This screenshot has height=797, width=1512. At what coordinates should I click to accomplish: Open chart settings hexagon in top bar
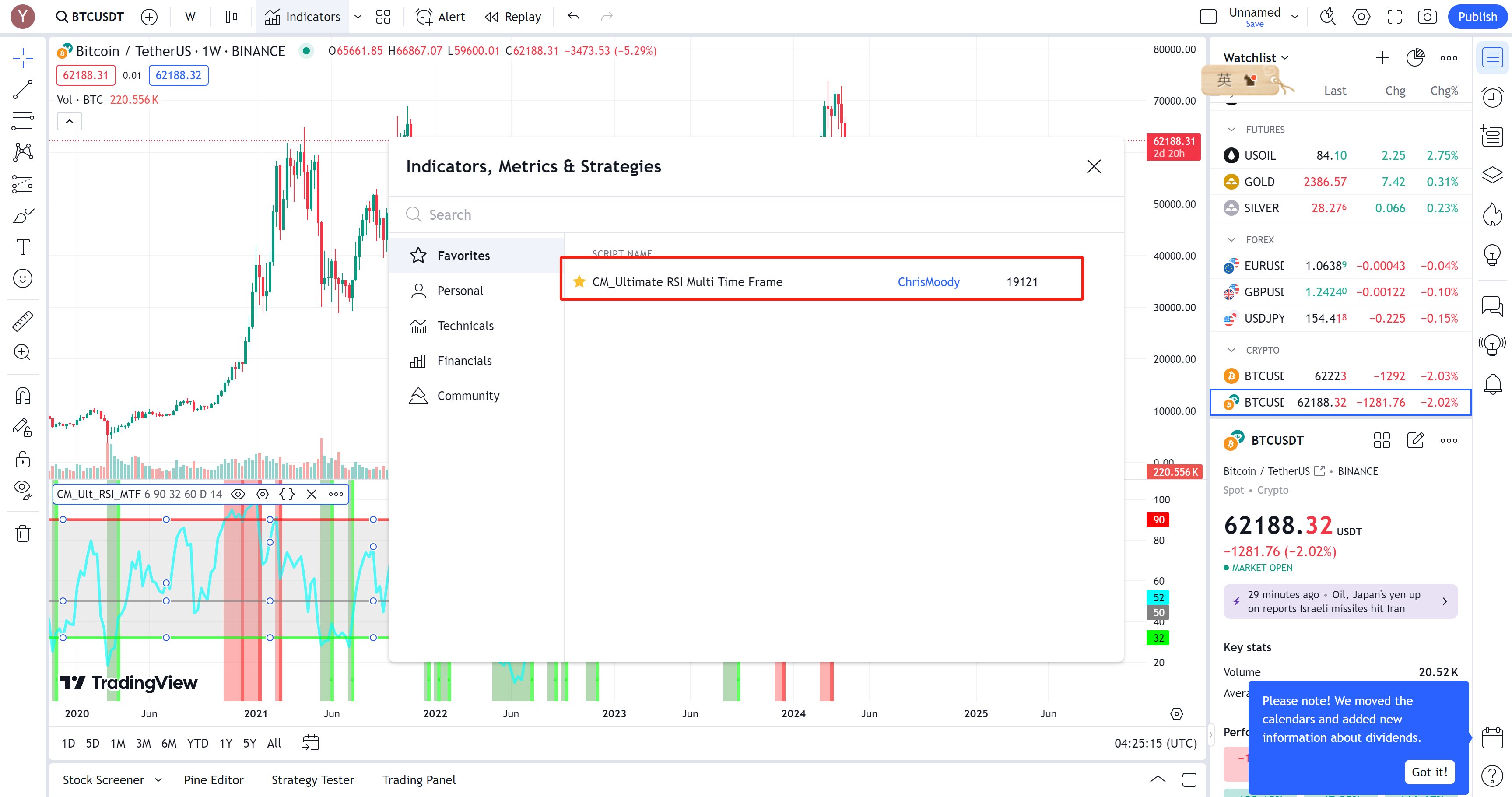point(1361,17)
